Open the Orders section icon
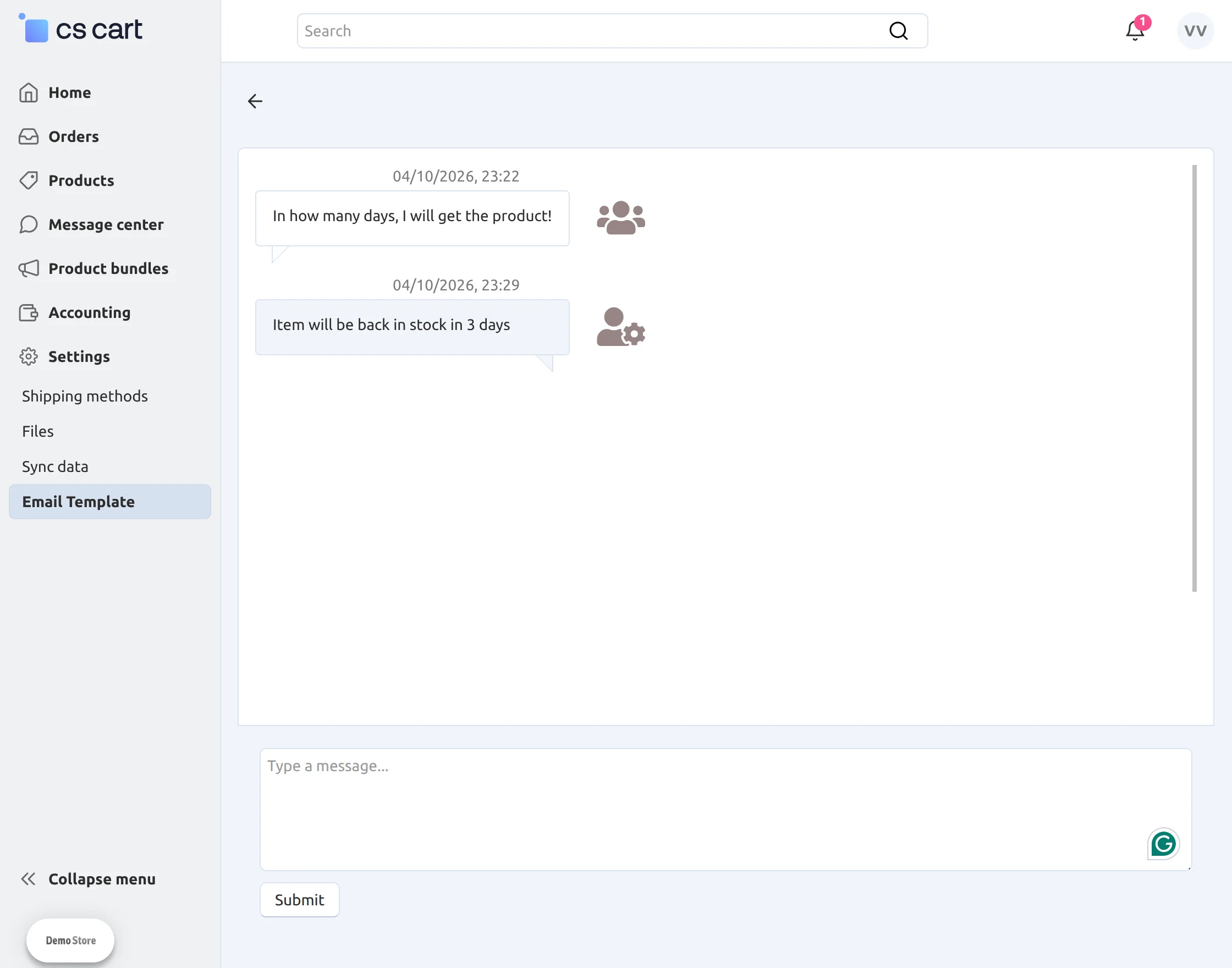The width and height of the screenshot is (1232, 968). point(29,136)
